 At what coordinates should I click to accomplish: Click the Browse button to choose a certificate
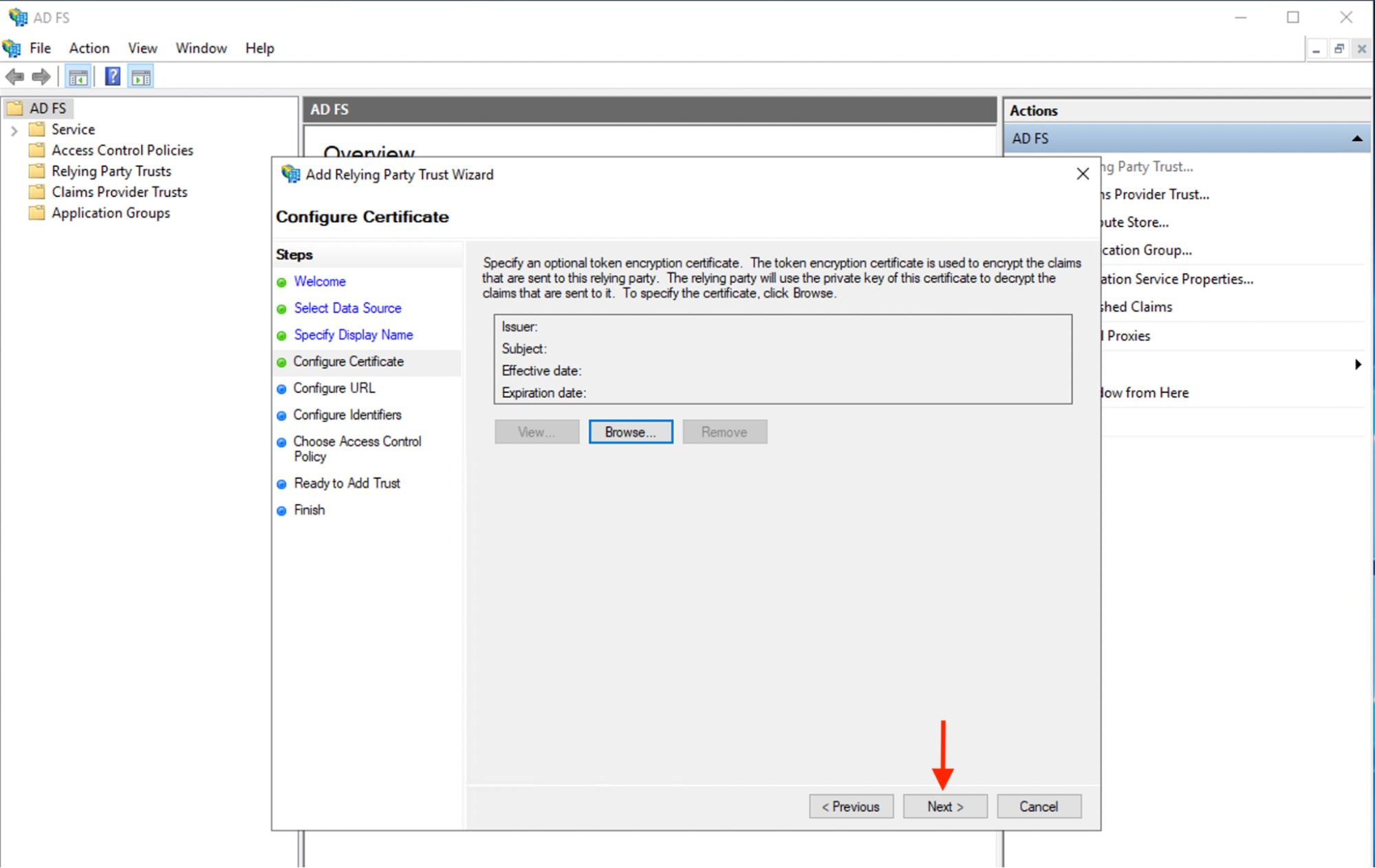(x=630, y=431)
